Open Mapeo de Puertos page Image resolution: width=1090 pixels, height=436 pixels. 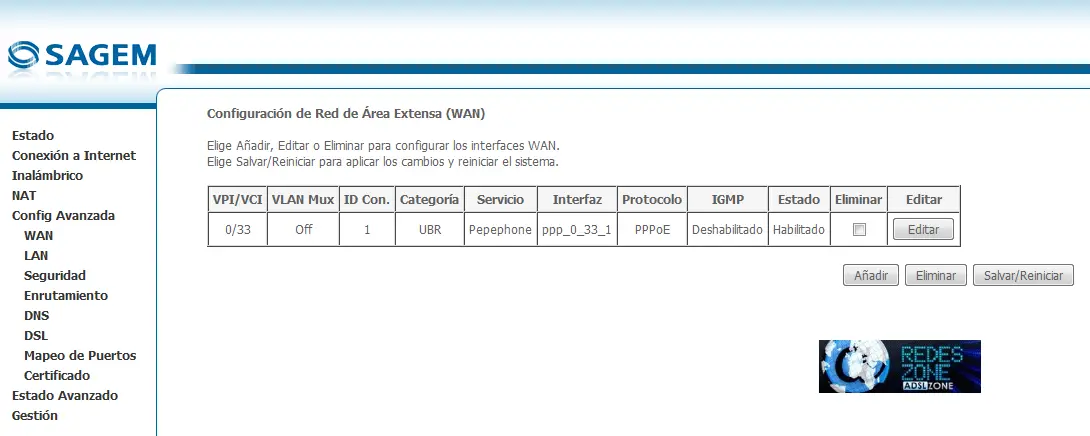point(80,356)
